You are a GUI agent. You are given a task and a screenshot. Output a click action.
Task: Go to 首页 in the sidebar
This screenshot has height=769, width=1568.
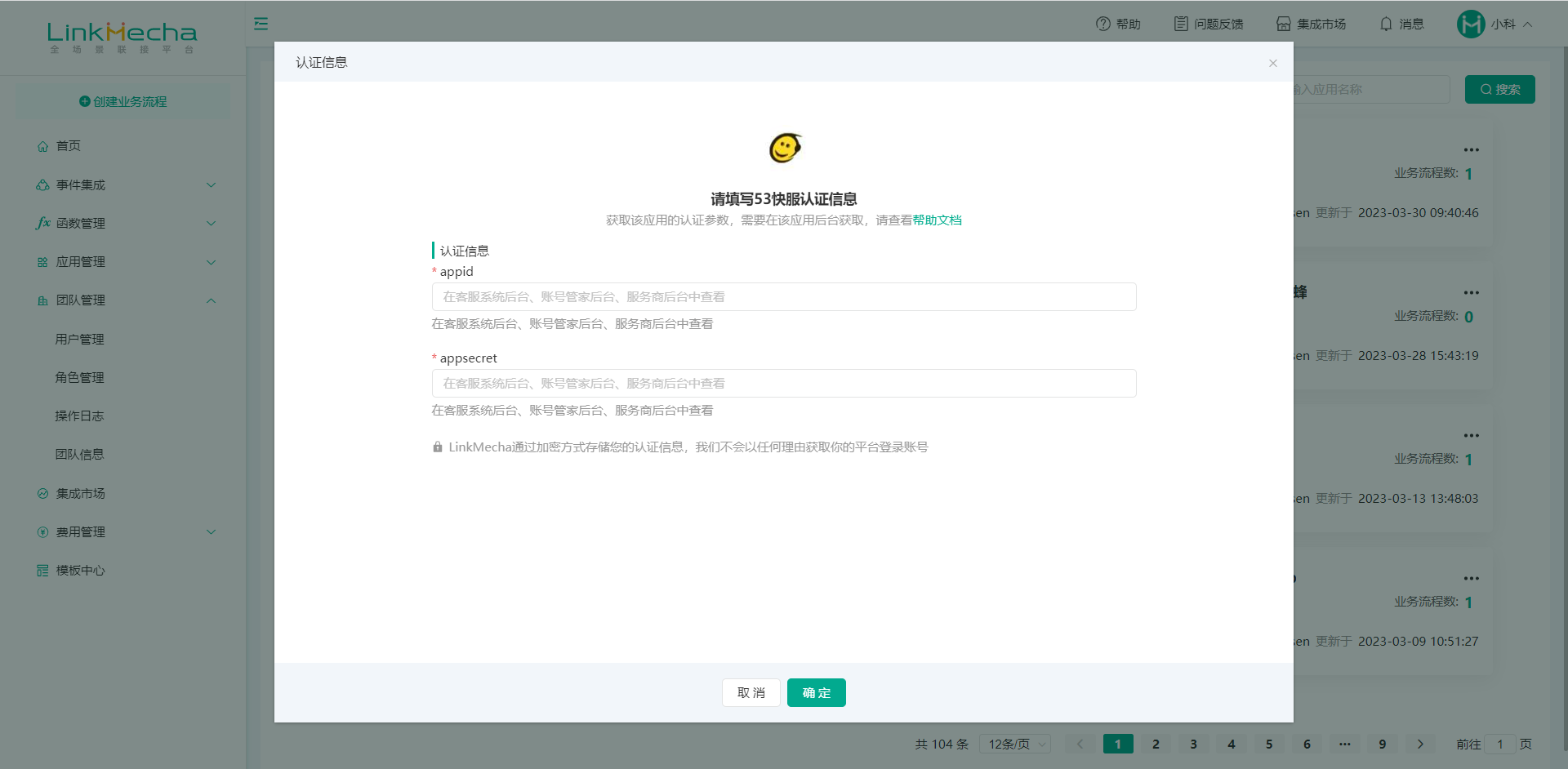click(x=69, y=146)
